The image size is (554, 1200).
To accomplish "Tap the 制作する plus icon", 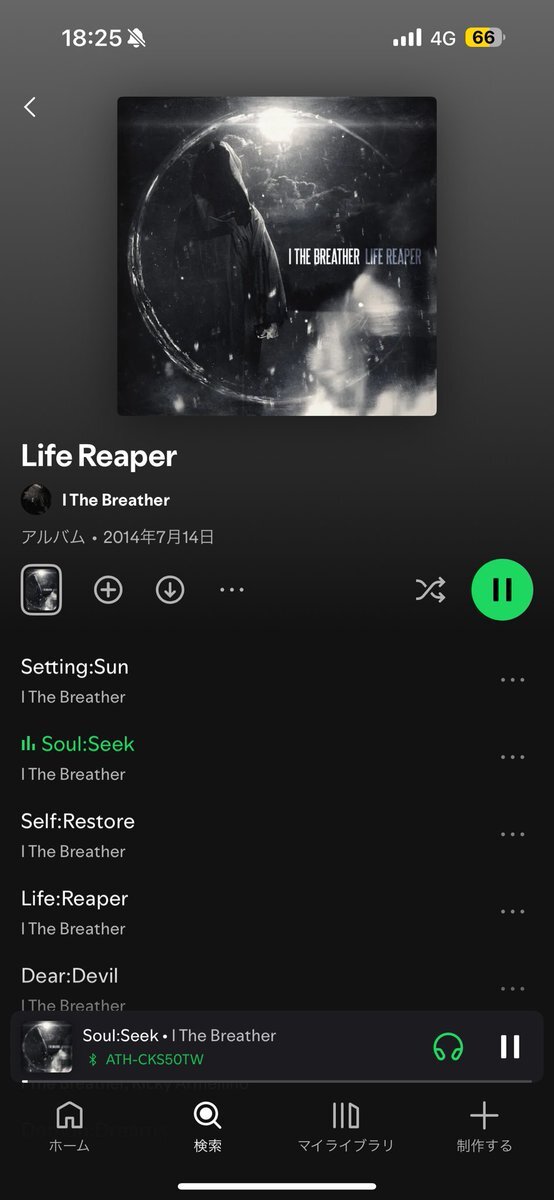I will click(484, 1116).
